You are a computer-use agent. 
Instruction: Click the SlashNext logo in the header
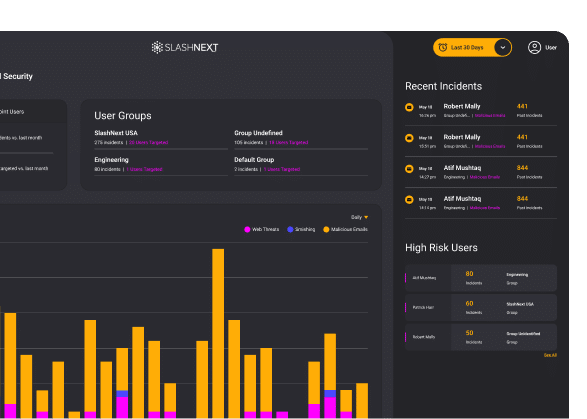pos(185,48)
